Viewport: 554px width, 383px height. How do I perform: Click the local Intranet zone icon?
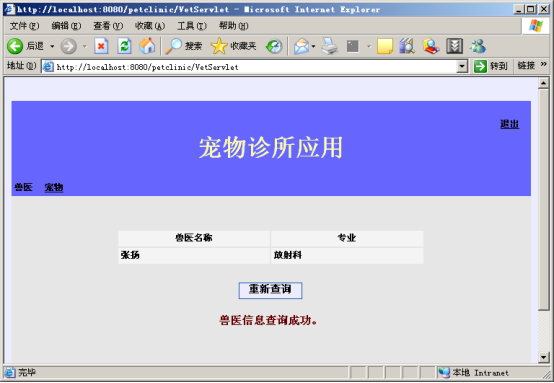pyautogui.click(x=444, y=372)
